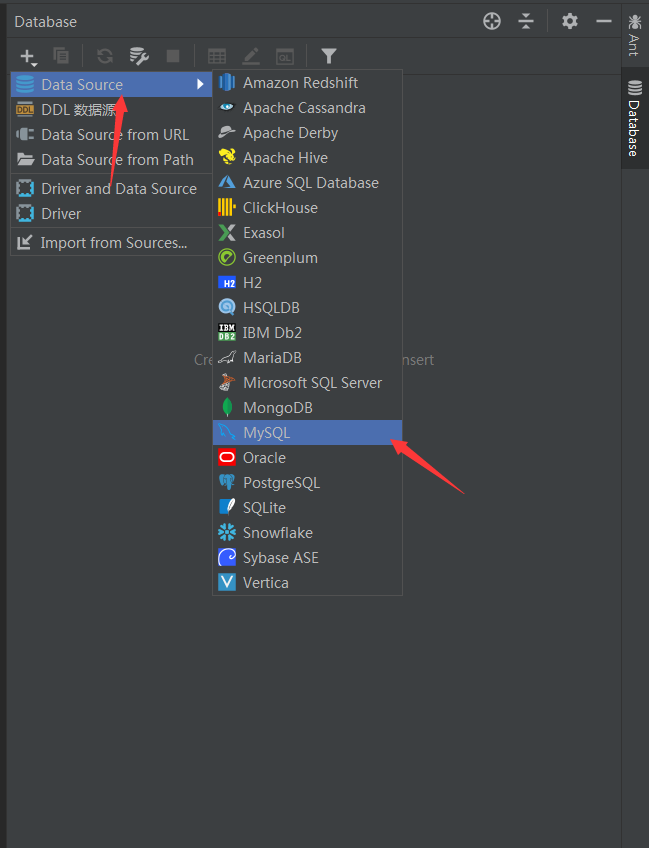Click the Collapse All icon

(526, 22)
